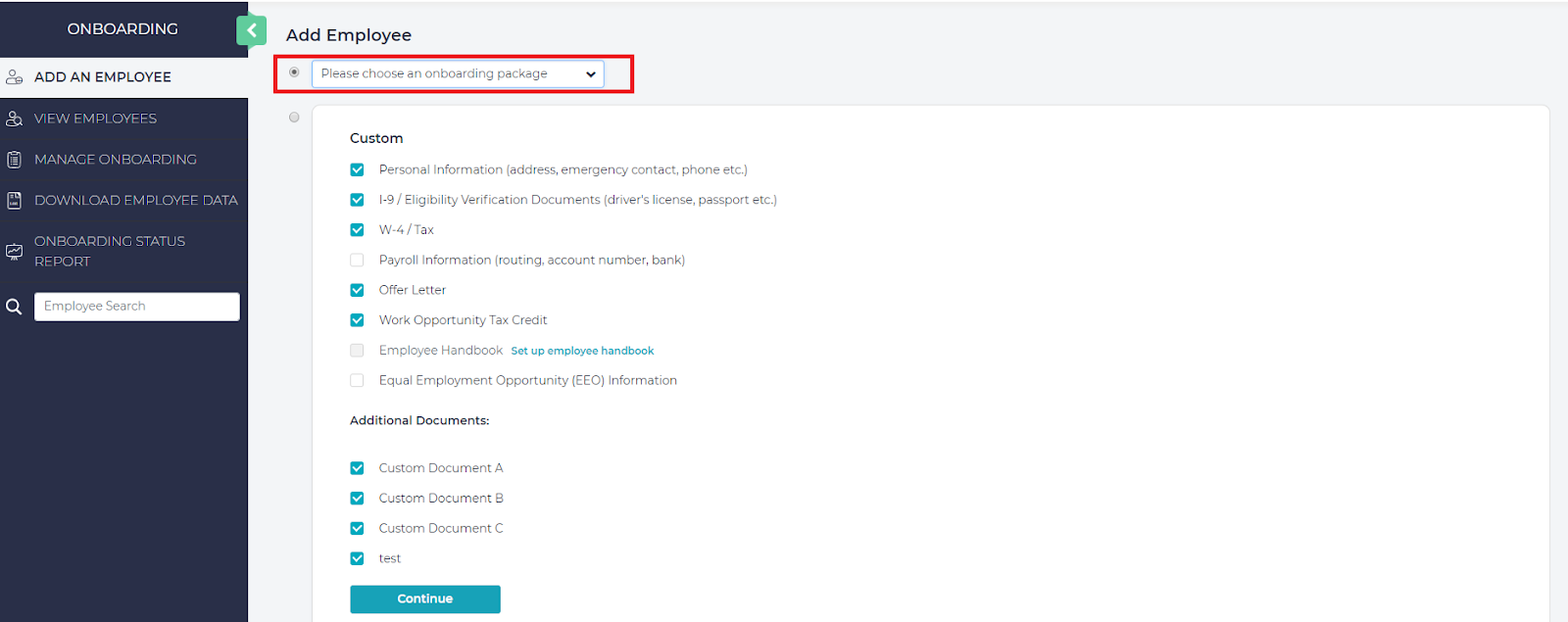Image resolution: width=1568 pixels, height=622 pixels.
Task: Click the Download Employee Data file icon
Action: 15,200
